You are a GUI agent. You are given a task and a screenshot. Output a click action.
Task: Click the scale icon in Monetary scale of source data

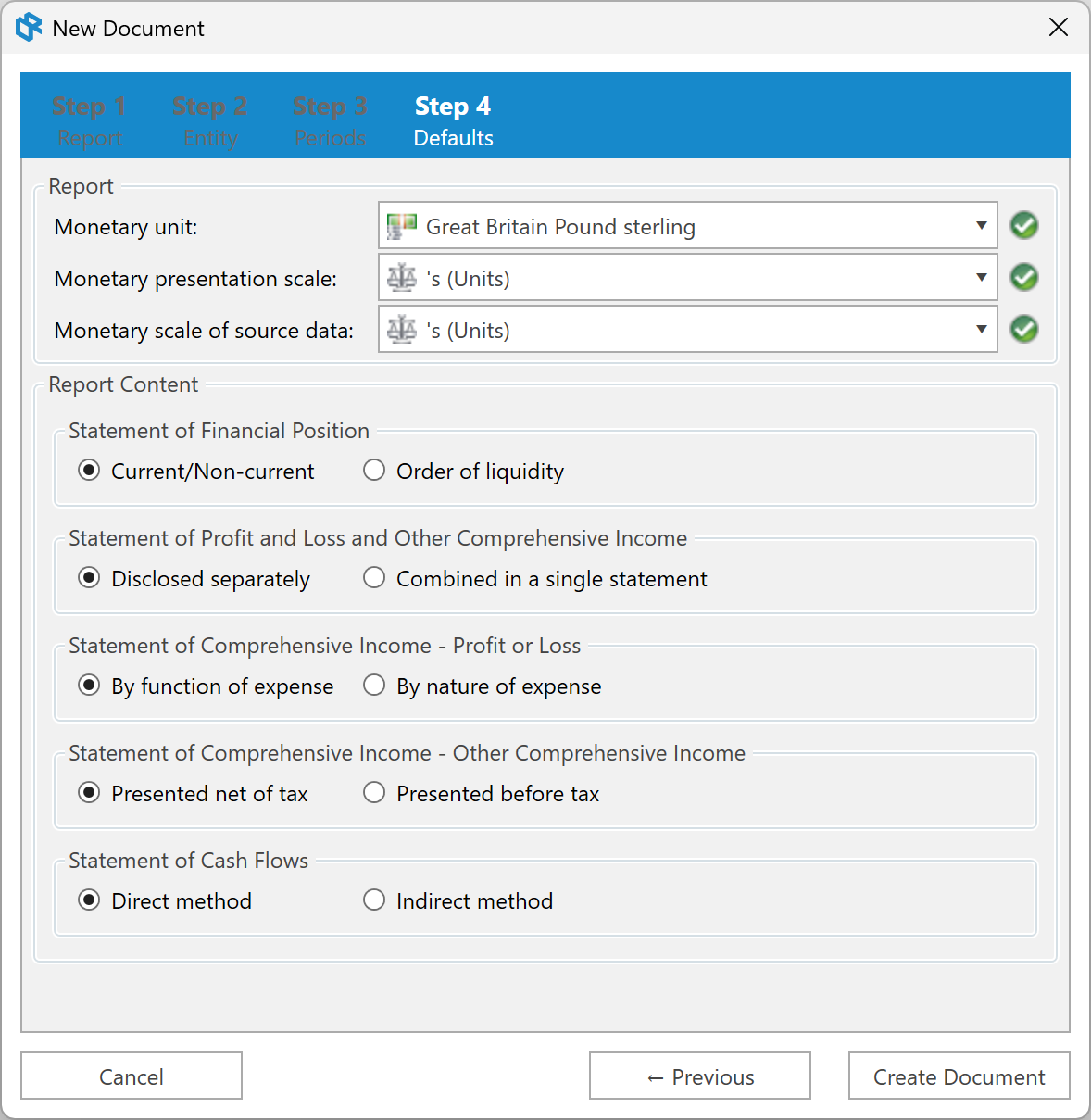coord(402,330)
